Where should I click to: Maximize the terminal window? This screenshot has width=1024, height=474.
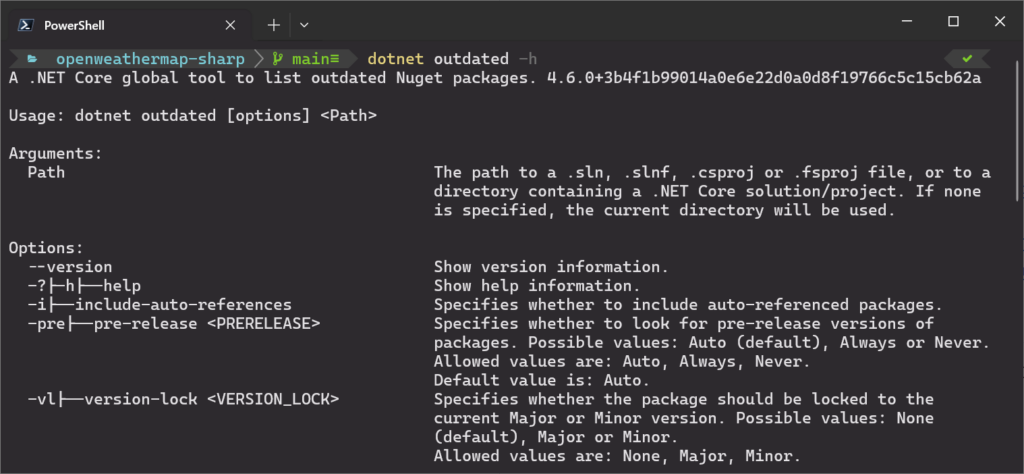[953, 22]
